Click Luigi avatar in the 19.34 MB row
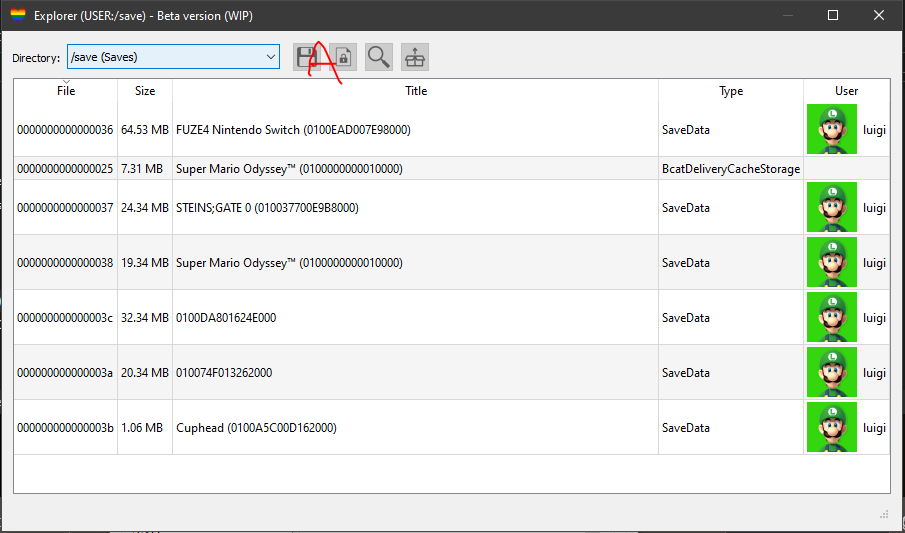This screenshot has width=905, height=533. coord(832,262)
